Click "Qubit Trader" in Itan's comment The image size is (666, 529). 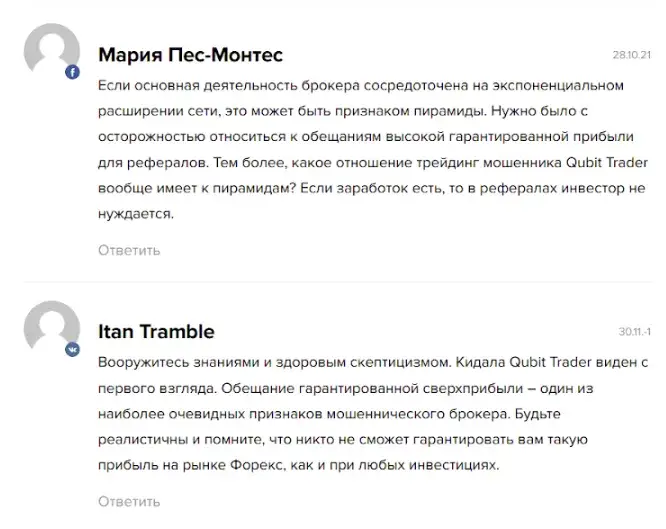[550, 362]
